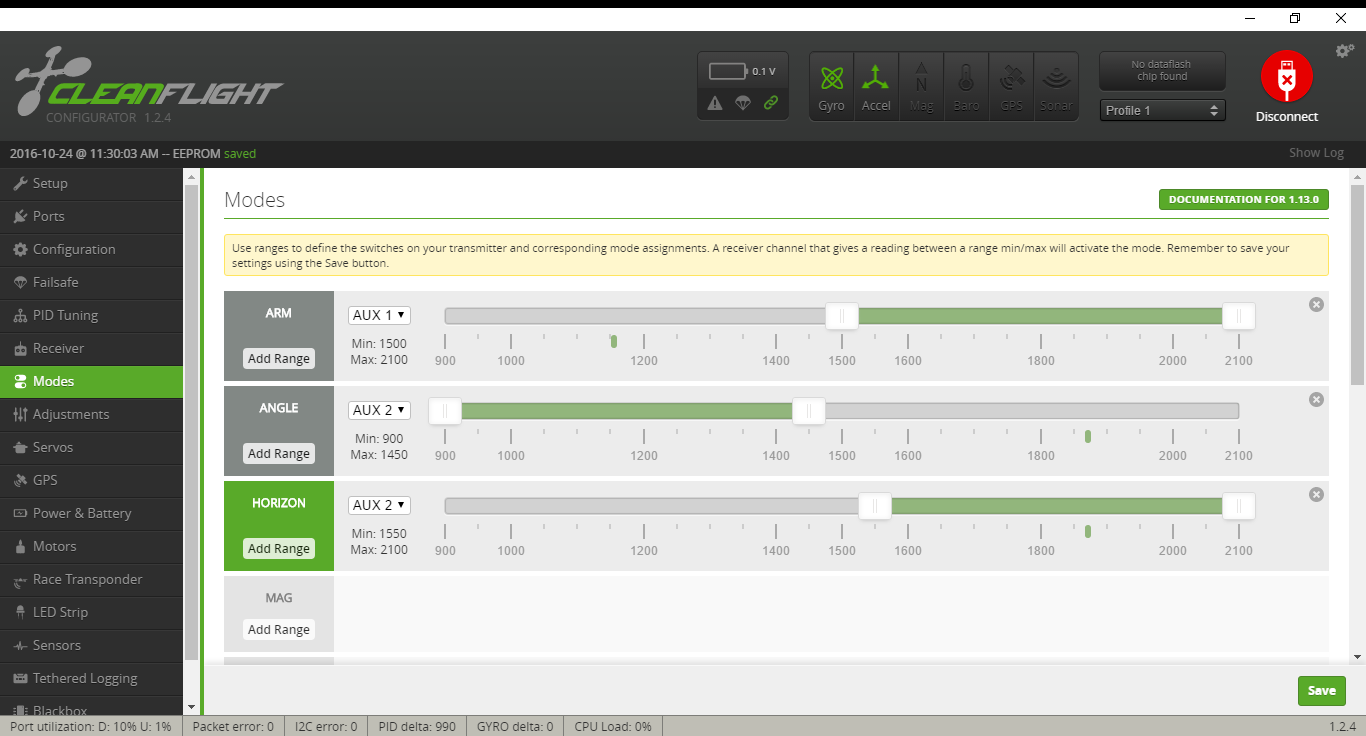The image size is (1366, 736).
Task: Open Documentation for 1.13.0
Action: (1243, 199)
